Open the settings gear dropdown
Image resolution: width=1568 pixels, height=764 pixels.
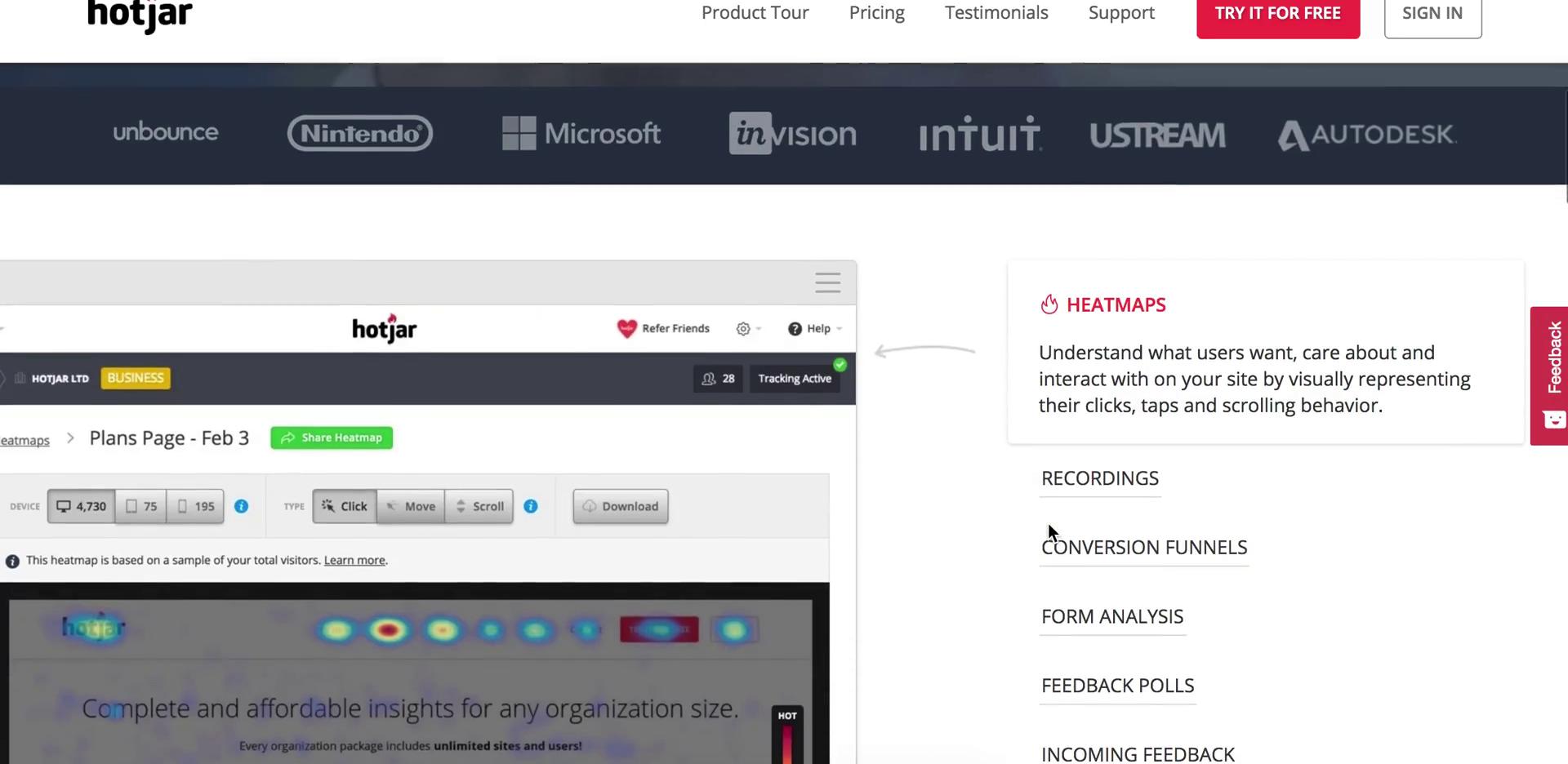click(747, 329)
